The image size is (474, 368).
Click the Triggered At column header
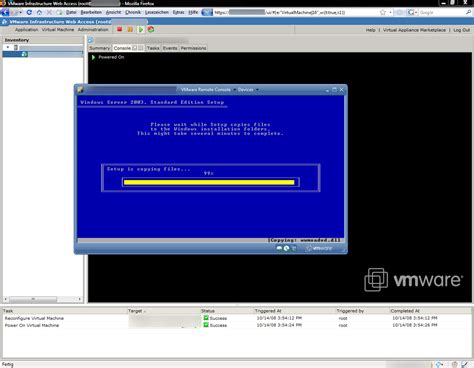[268, 311]
